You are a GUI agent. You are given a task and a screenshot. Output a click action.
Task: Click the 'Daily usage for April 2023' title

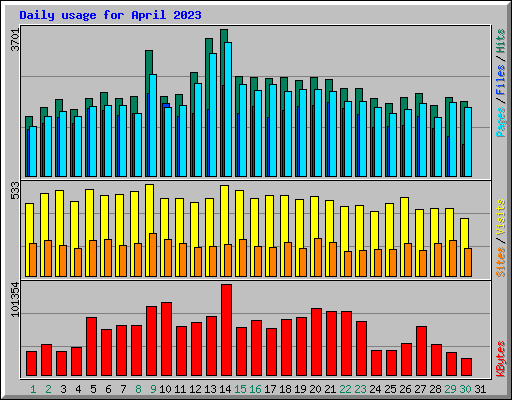pyautogui.click(x=110, y=15)
